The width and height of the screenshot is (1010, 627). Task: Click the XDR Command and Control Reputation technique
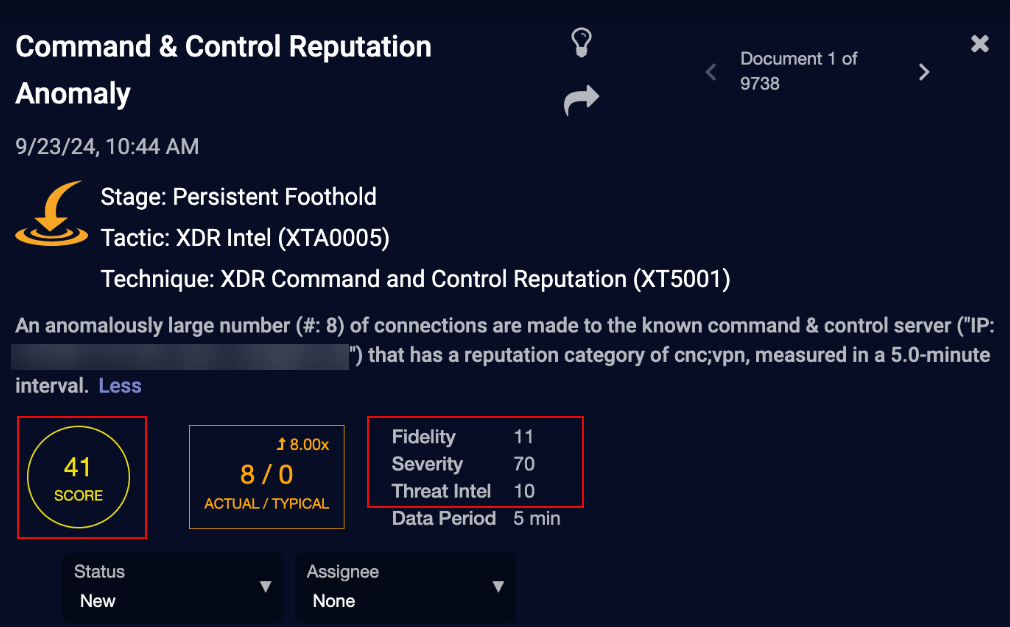(x=415, y=279)
